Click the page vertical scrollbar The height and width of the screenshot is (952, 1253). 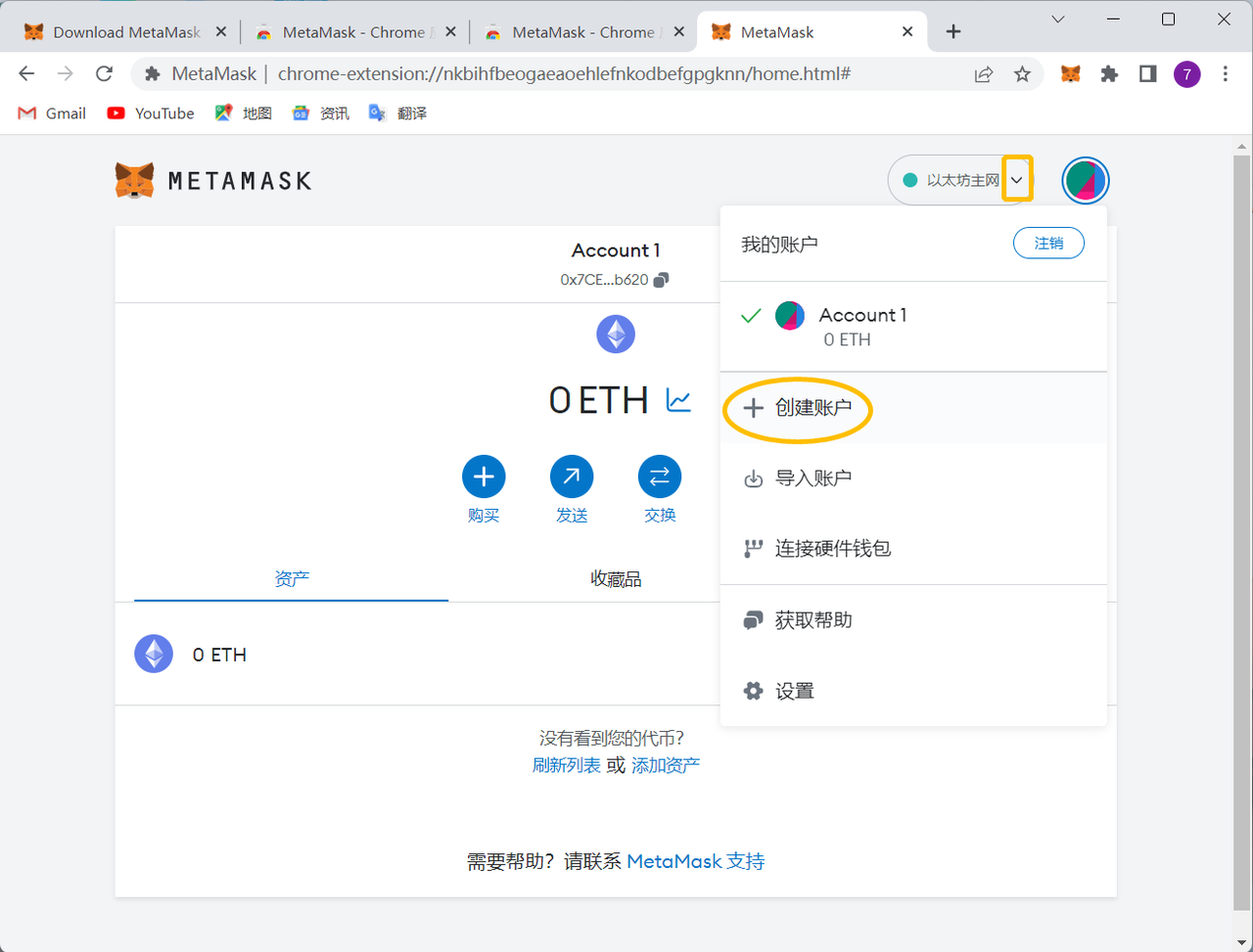(x=1241, y=533)
